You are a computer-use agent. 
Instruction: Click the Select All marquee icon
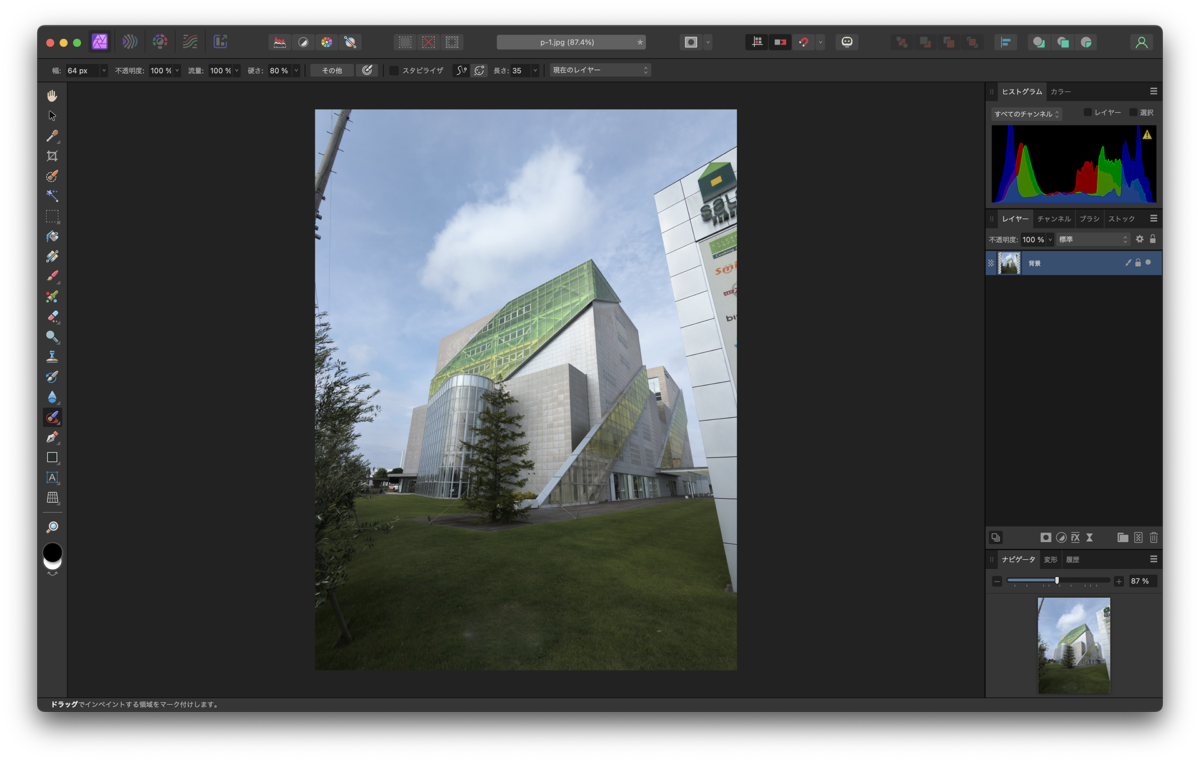[404, 42]
